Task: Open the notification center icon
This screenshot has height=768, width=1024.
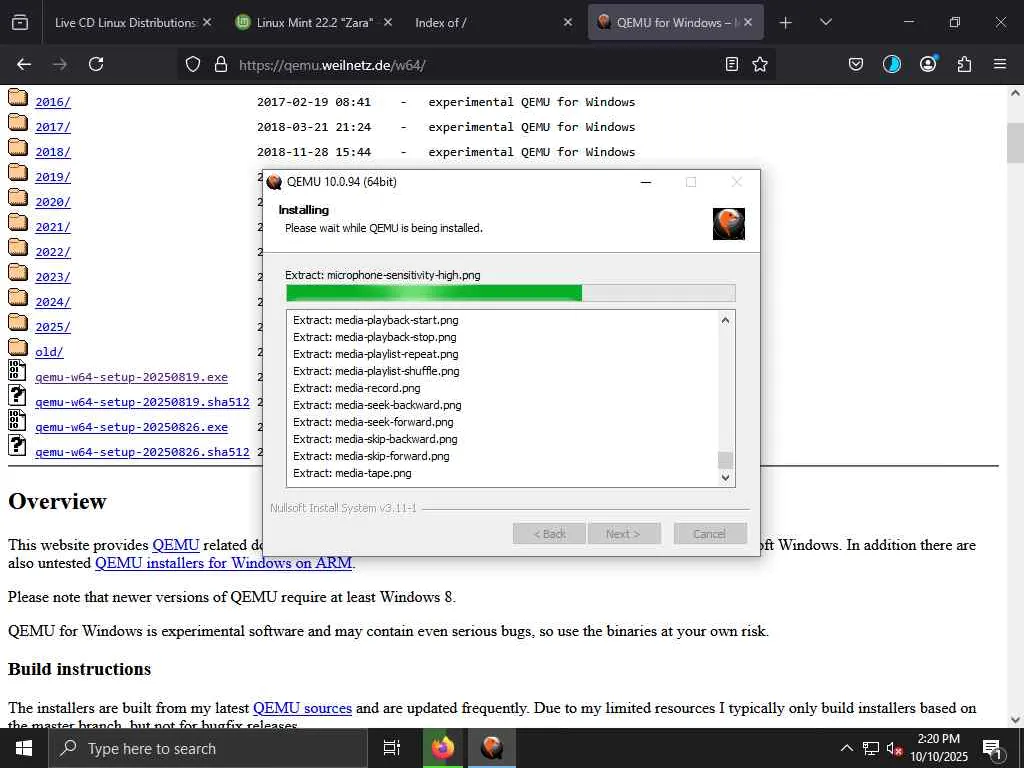Action: click(x=991, y=748)
